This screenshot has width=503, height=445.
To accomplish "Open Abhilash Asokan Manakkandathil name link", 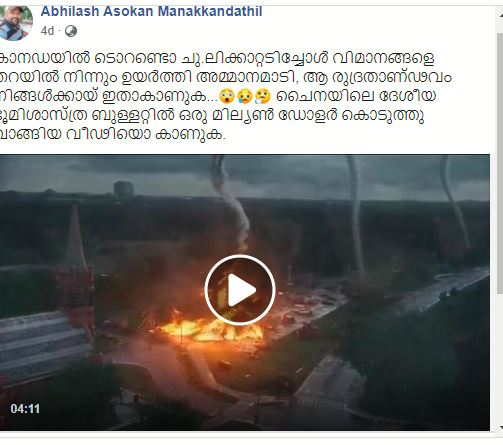I will point(151,12).
